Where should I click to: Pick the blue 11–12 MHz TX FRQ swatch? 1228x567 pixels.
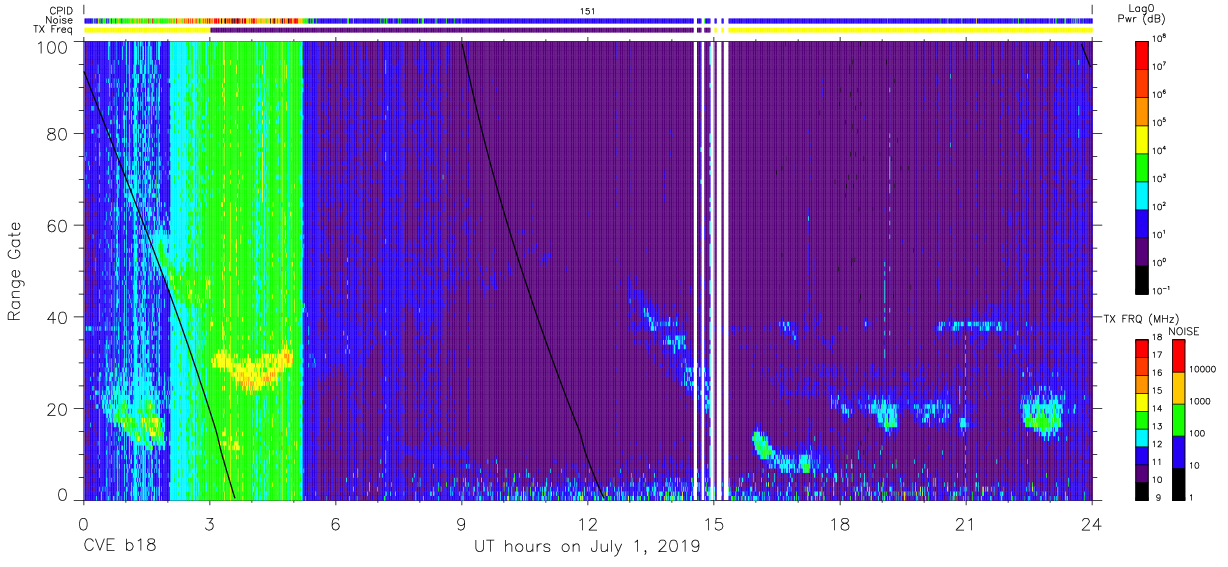point(1143,455)
